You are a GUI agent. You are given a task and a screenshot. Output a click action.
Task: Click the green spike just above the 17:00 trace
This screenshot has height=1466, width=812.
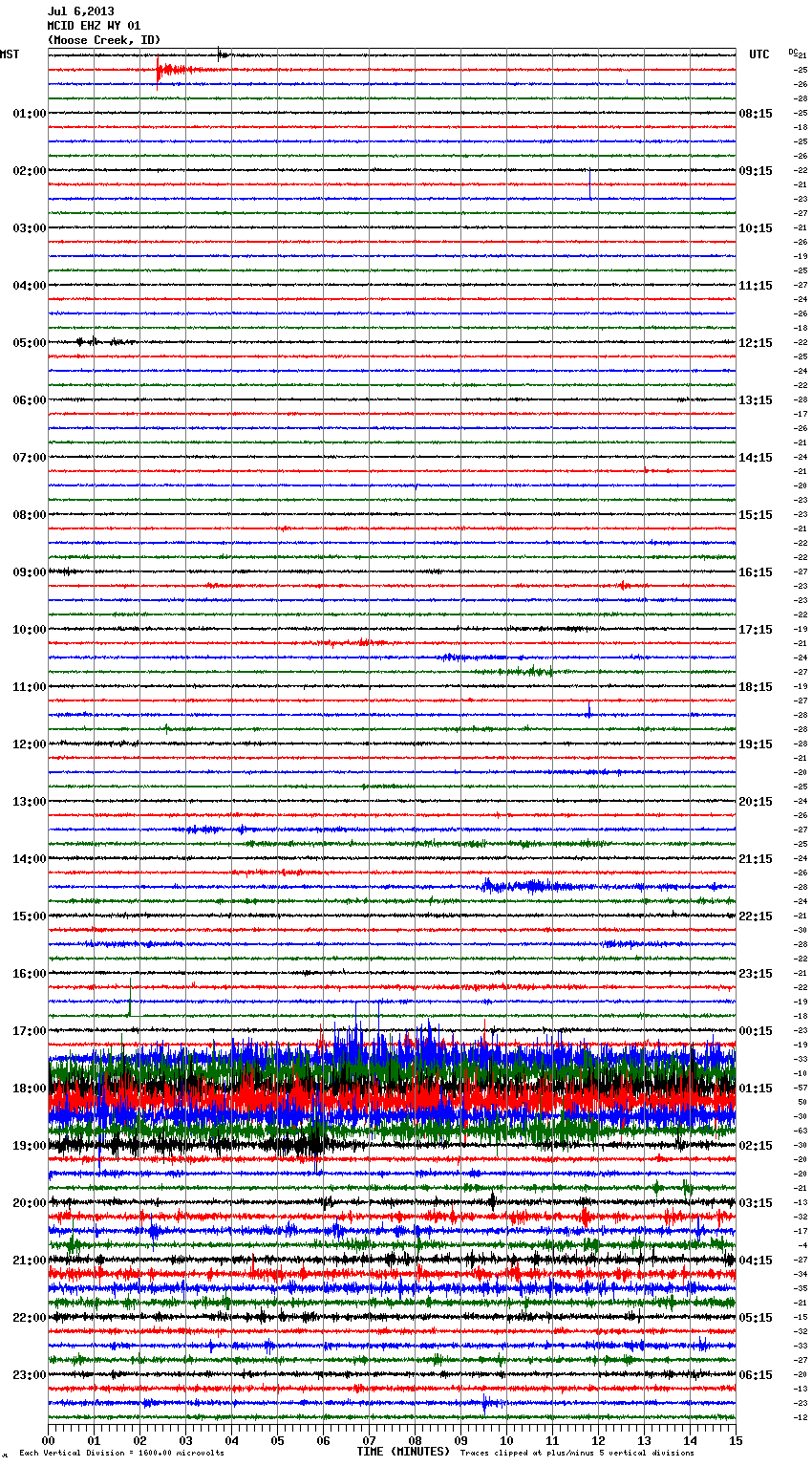point(130,999)
